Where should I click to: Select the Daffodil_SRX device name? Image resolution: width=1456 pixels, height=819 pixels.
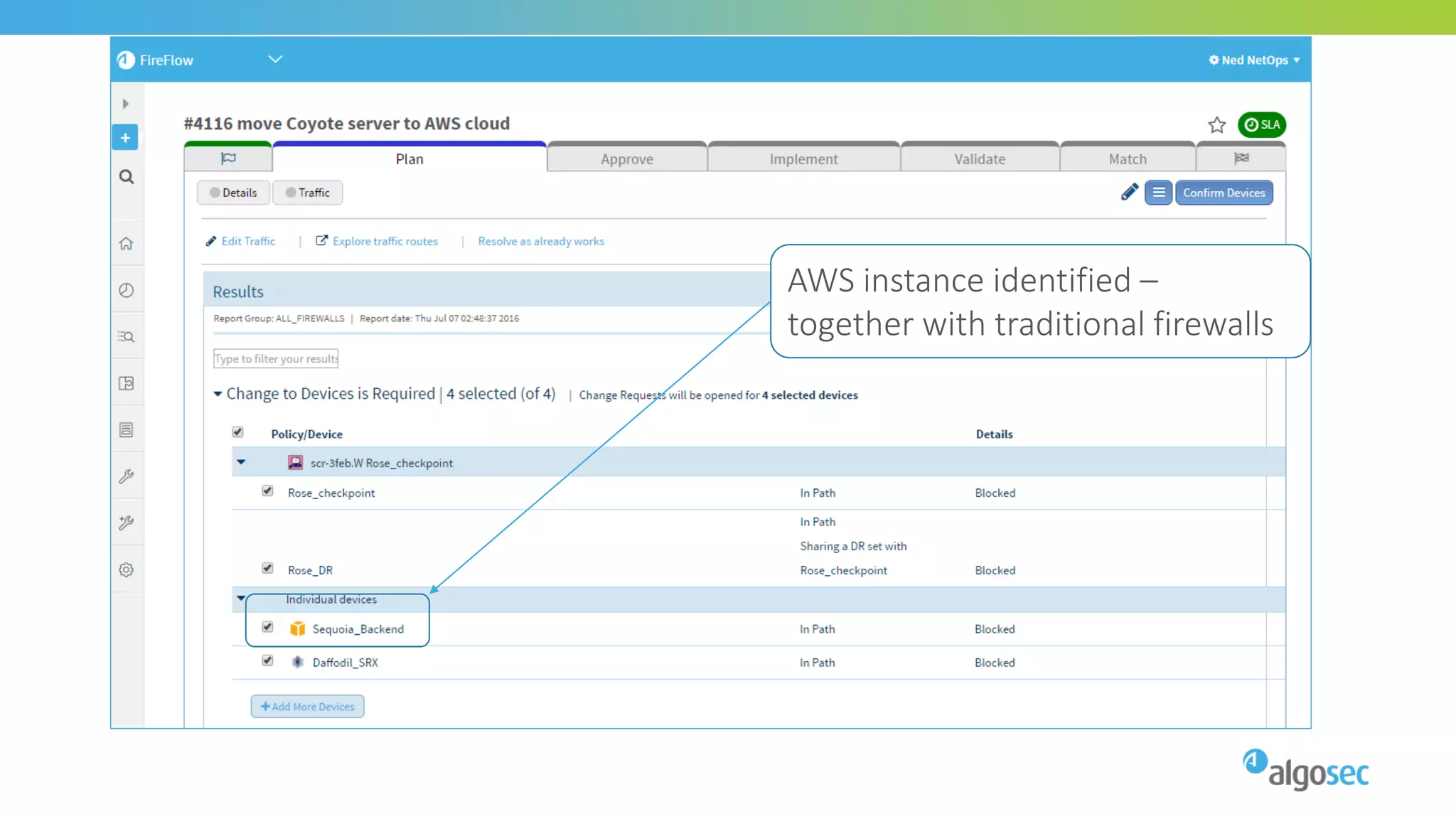click(x=346, y=663)
